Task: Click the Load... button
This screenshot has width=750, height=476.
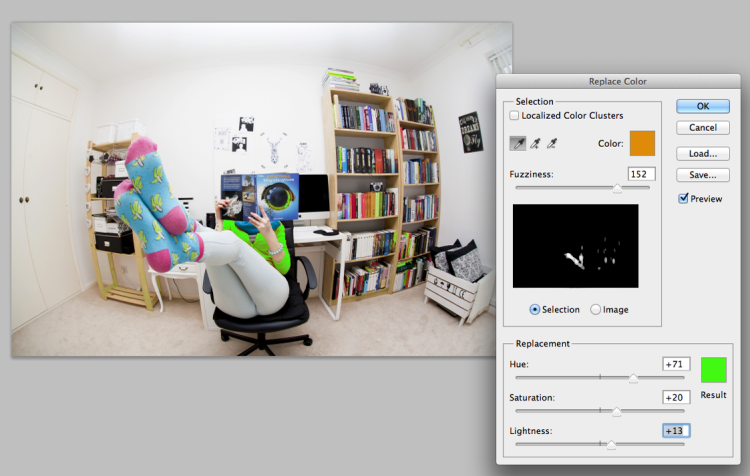Action: click(x=703, y=154)
